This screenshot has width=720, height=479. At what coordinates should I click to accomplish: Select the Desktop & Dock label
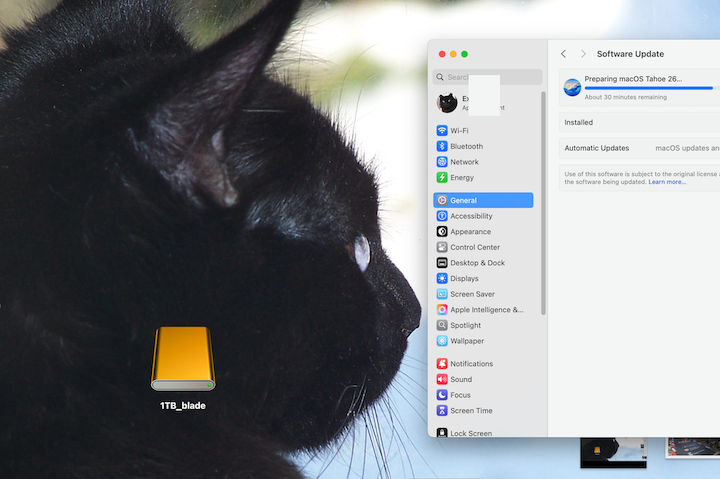478,263
